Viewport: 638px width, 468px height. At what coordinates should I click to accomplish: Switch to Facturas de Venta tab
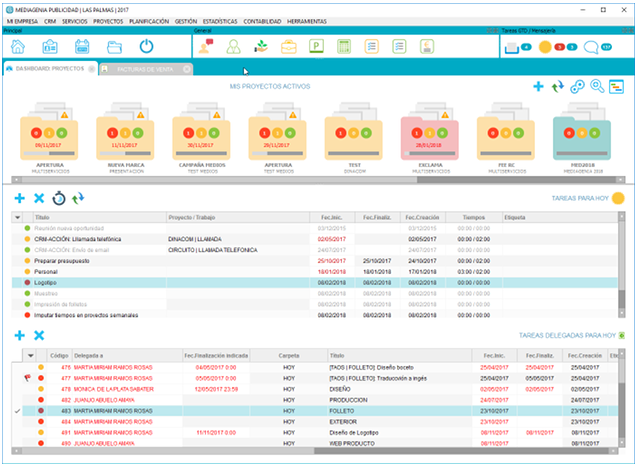(145, 69)
